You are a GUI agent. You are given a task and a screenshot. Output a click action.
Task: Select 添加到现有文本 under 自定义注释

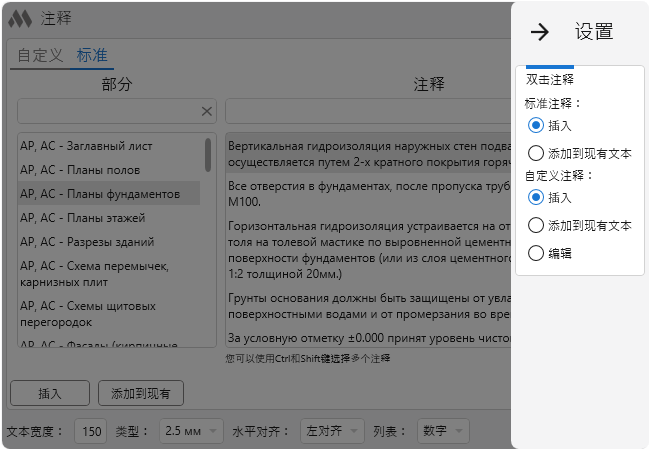pos(536,226)
